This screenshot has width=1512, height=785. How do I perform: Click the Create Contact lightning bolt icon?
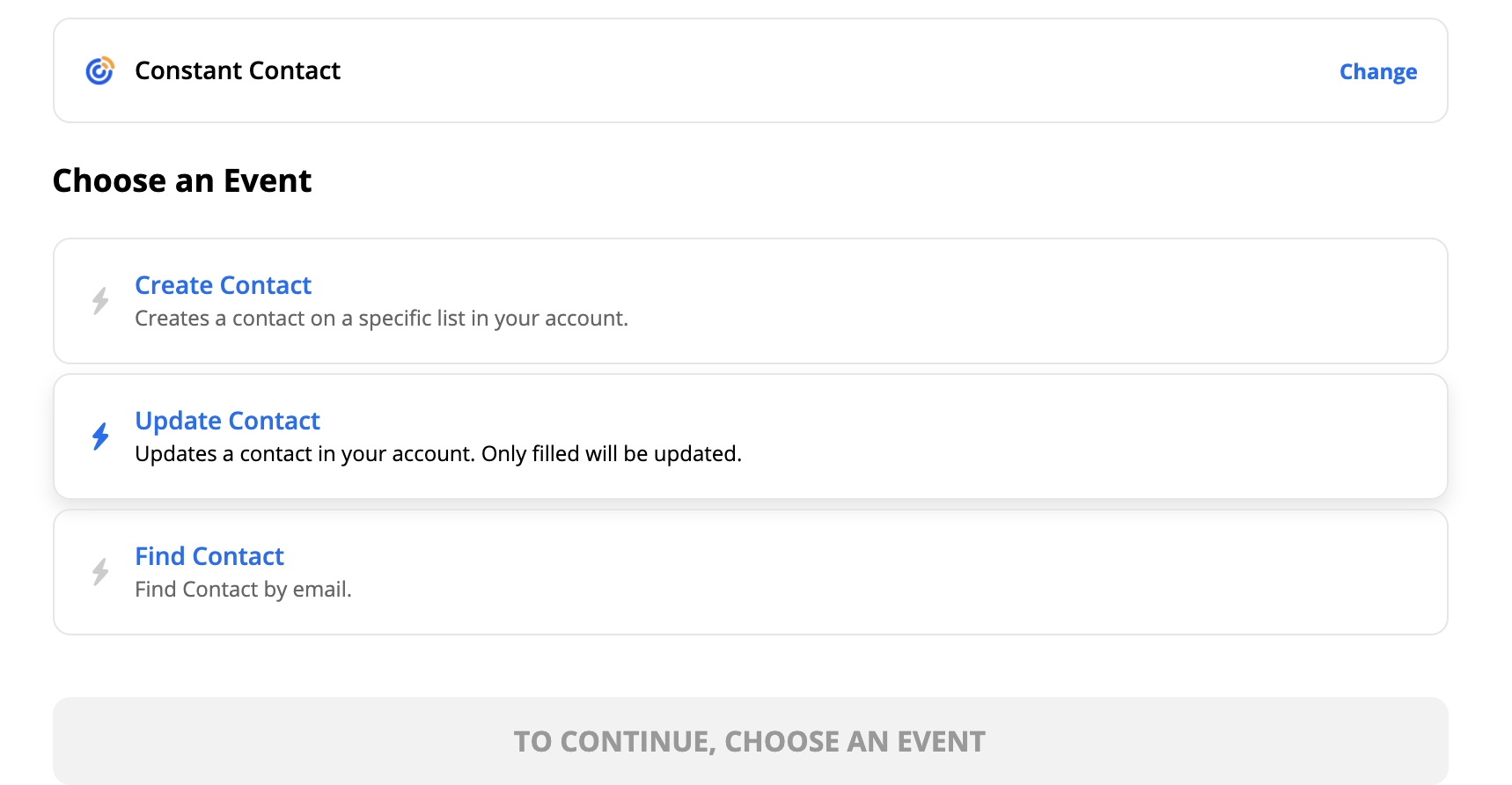tap(100, 301)
